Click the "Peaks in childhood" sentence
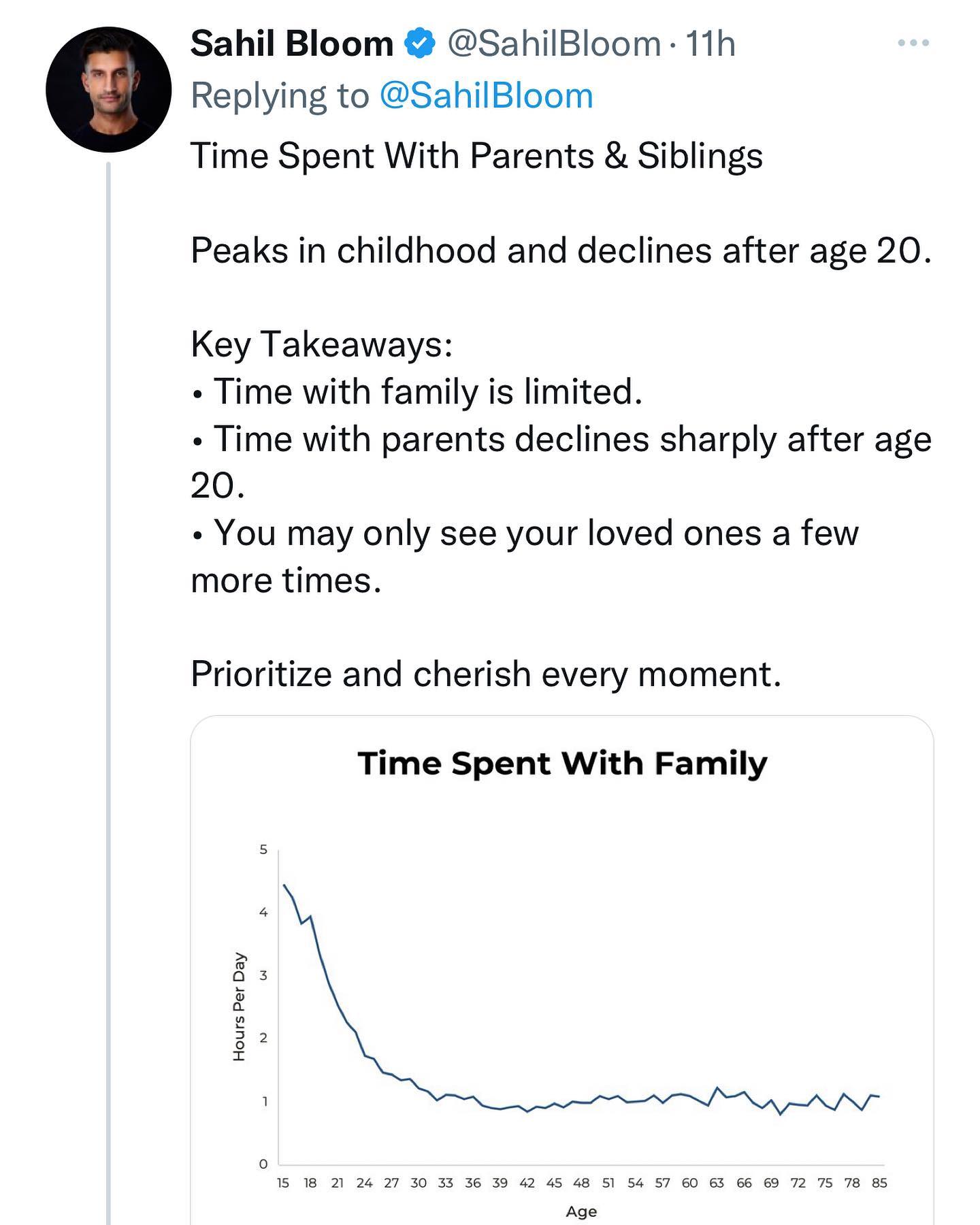Screen dimensions: 980x1225 click(561, 250)
